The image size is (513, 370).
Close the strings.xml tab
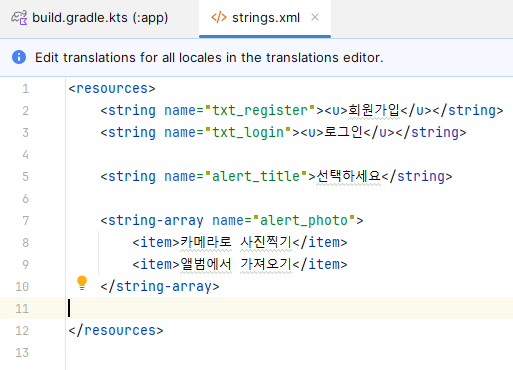tap(315, 17)
